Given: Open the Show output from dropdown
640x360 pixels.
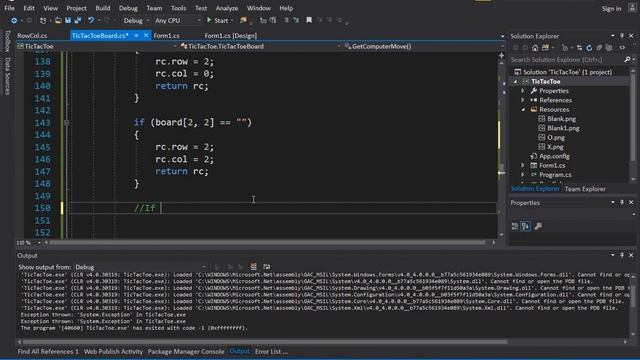Looking at the screenshot, I should pos(141,267).
